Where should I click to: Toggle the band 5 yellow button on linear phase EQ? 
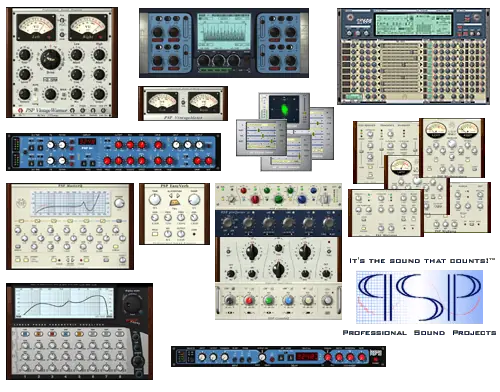pyautogui.click(x=79, y=334)
